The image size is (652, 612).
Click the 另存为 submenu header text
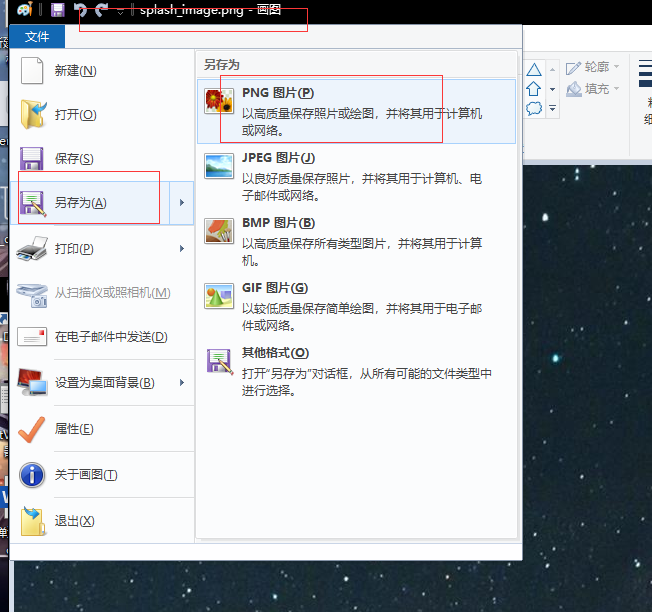[222, 65]
